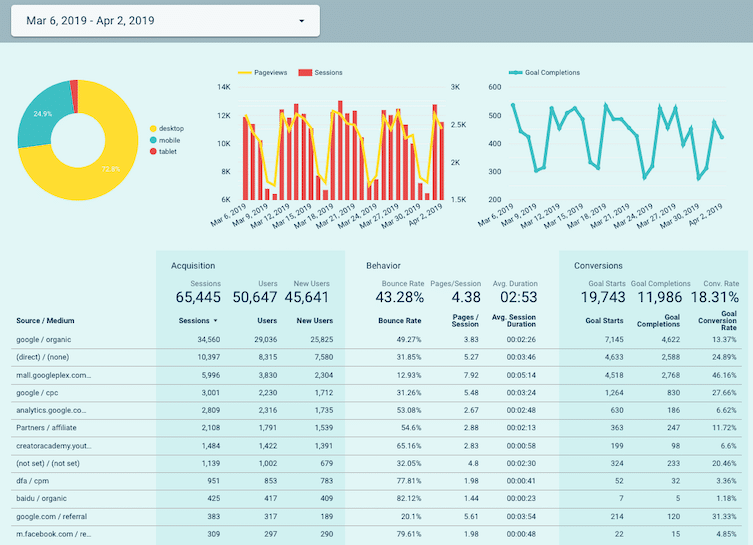Image resolution: width=753 pixels, height=545 pixels.
Task: Click the Avg. Session Duration column header
Action: [516, 321]
